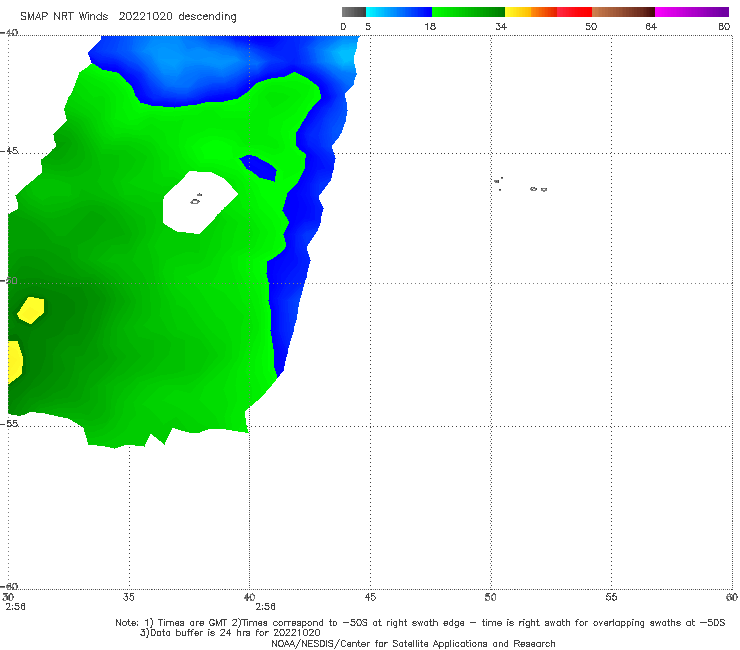Click the yellow-orange segment of the color bar
Viewport: 740px width, 650px height.
[x=531, y=12]
